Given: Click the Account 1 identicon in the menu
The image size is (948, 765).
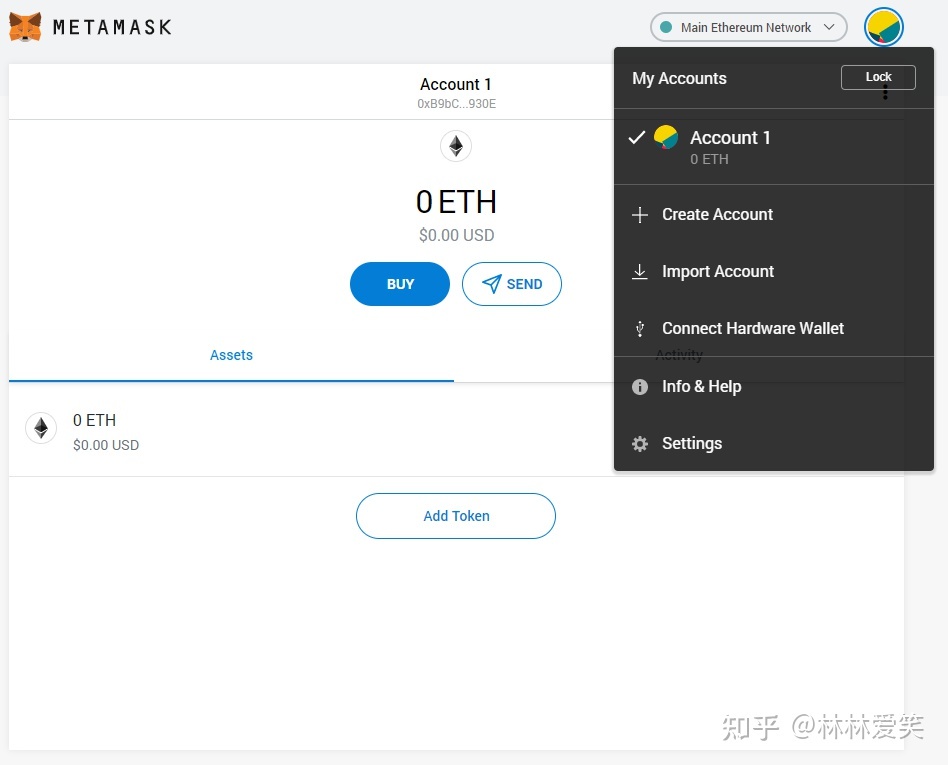Looking at the screenshot, I should click(666, 137).
